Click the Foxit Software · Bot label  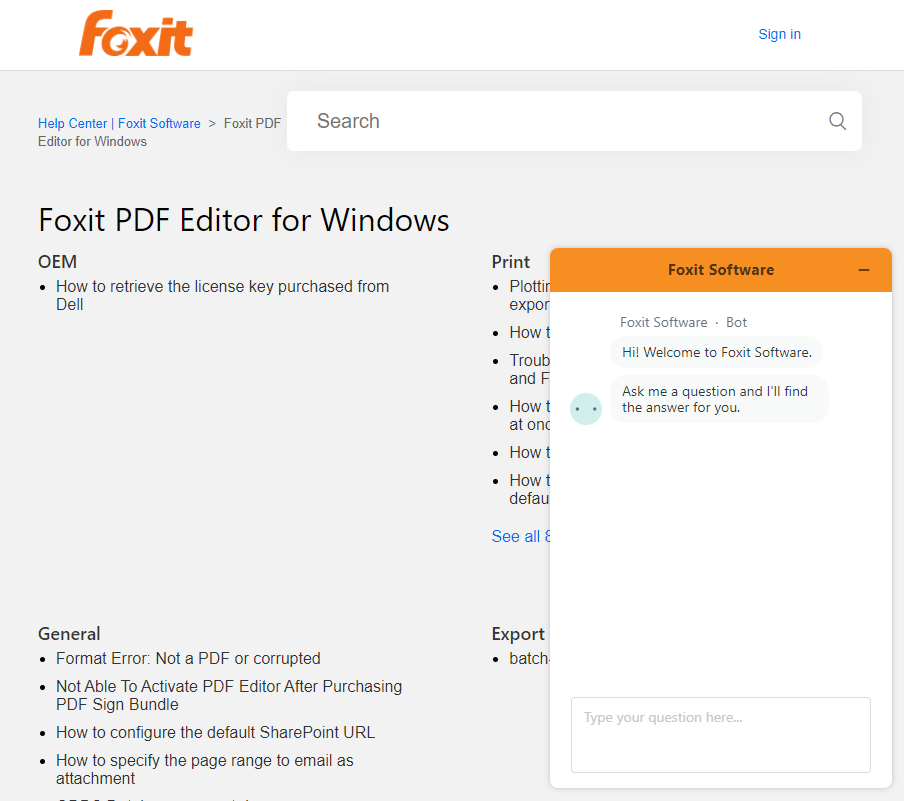tap(683, 322)
